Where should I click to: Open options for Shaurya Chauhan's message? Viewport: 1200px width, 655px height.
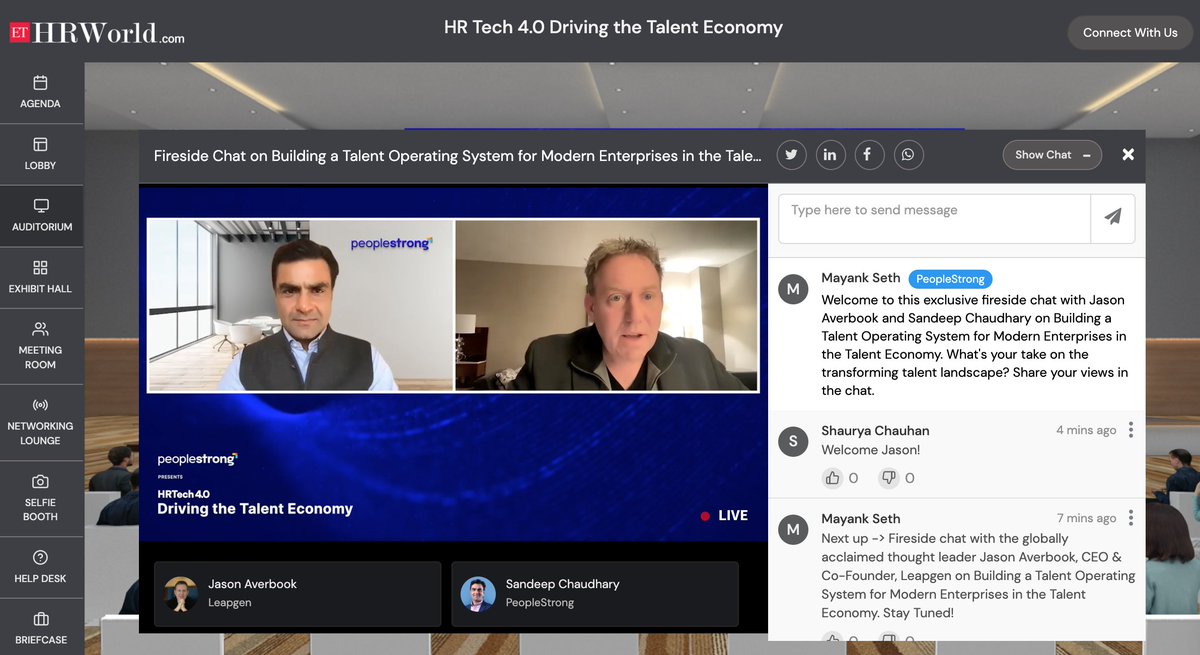pos(1131,430)
